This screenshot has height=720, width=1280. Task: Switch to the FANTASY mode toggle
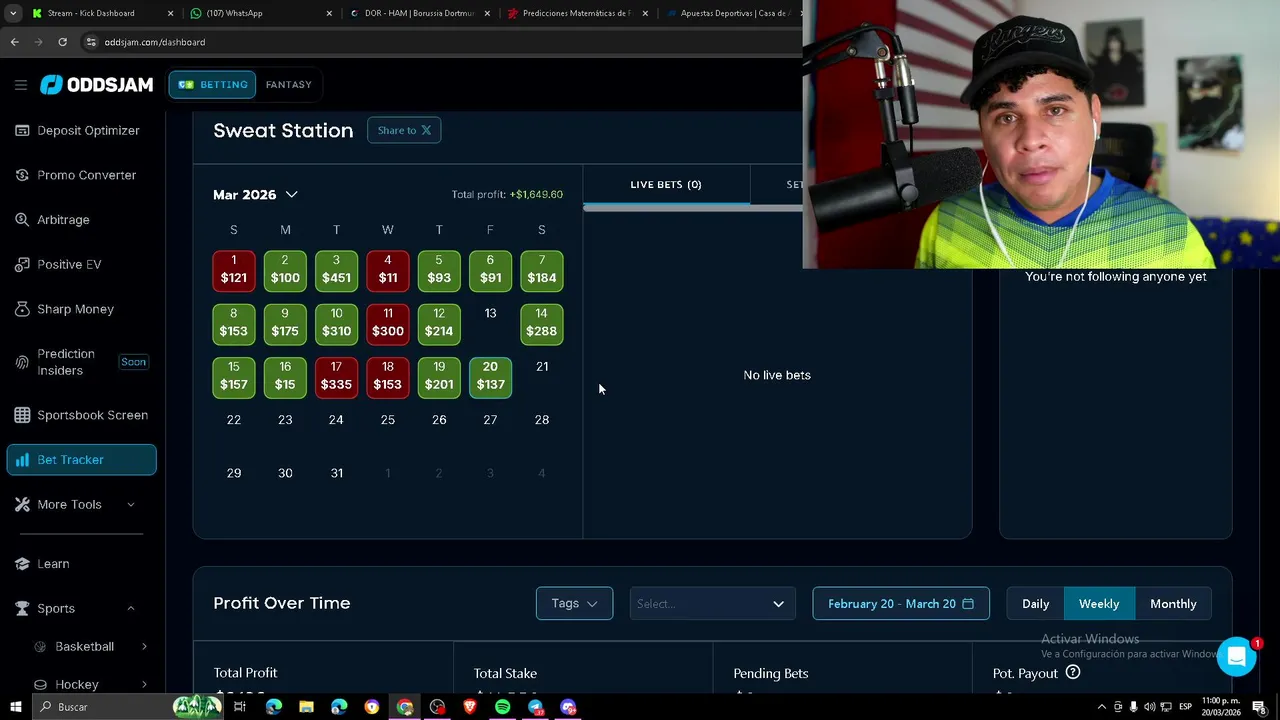289,85
